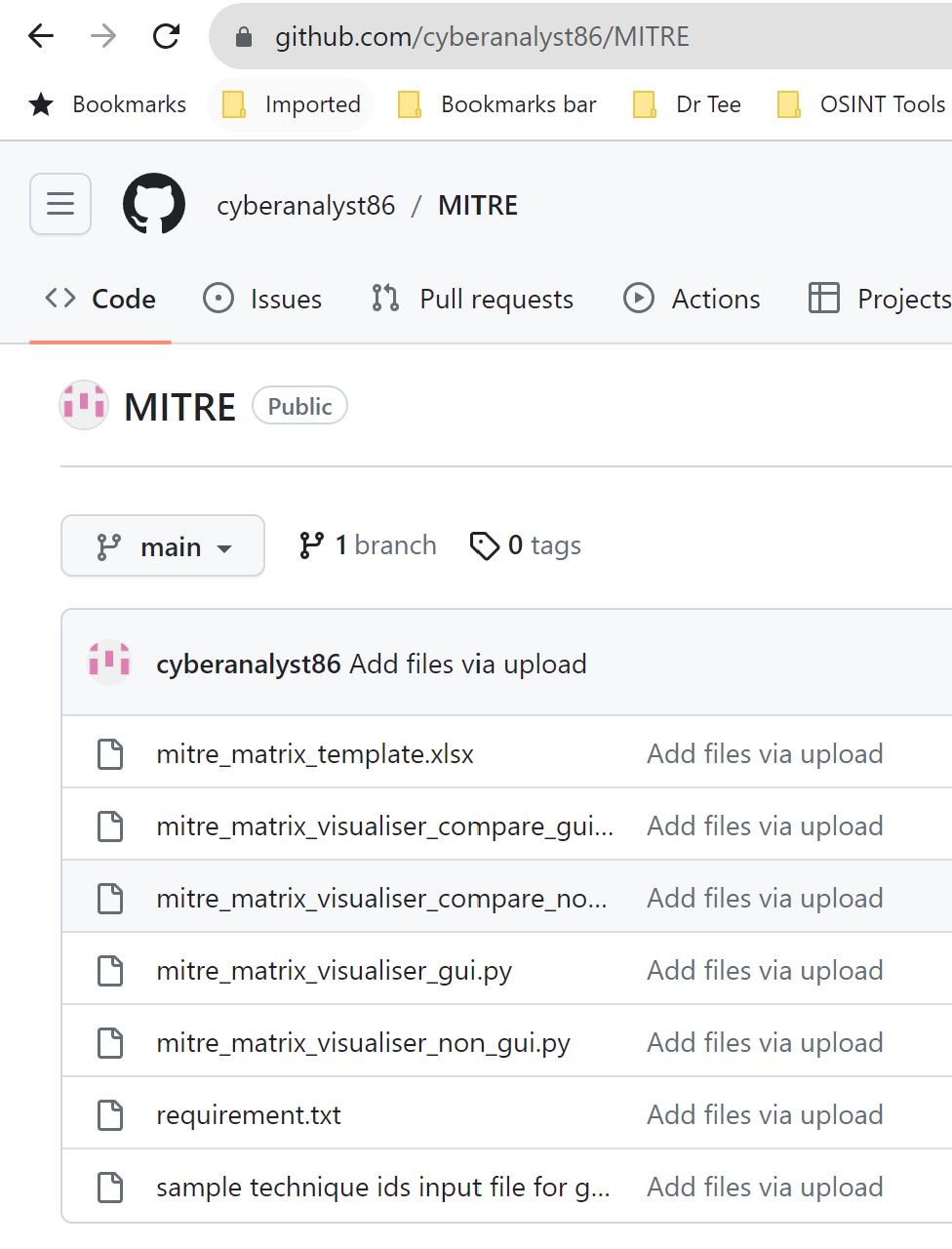952x1249 pixels.
Task: Open the hamburger navigation menu
Action: coord(60,204)
